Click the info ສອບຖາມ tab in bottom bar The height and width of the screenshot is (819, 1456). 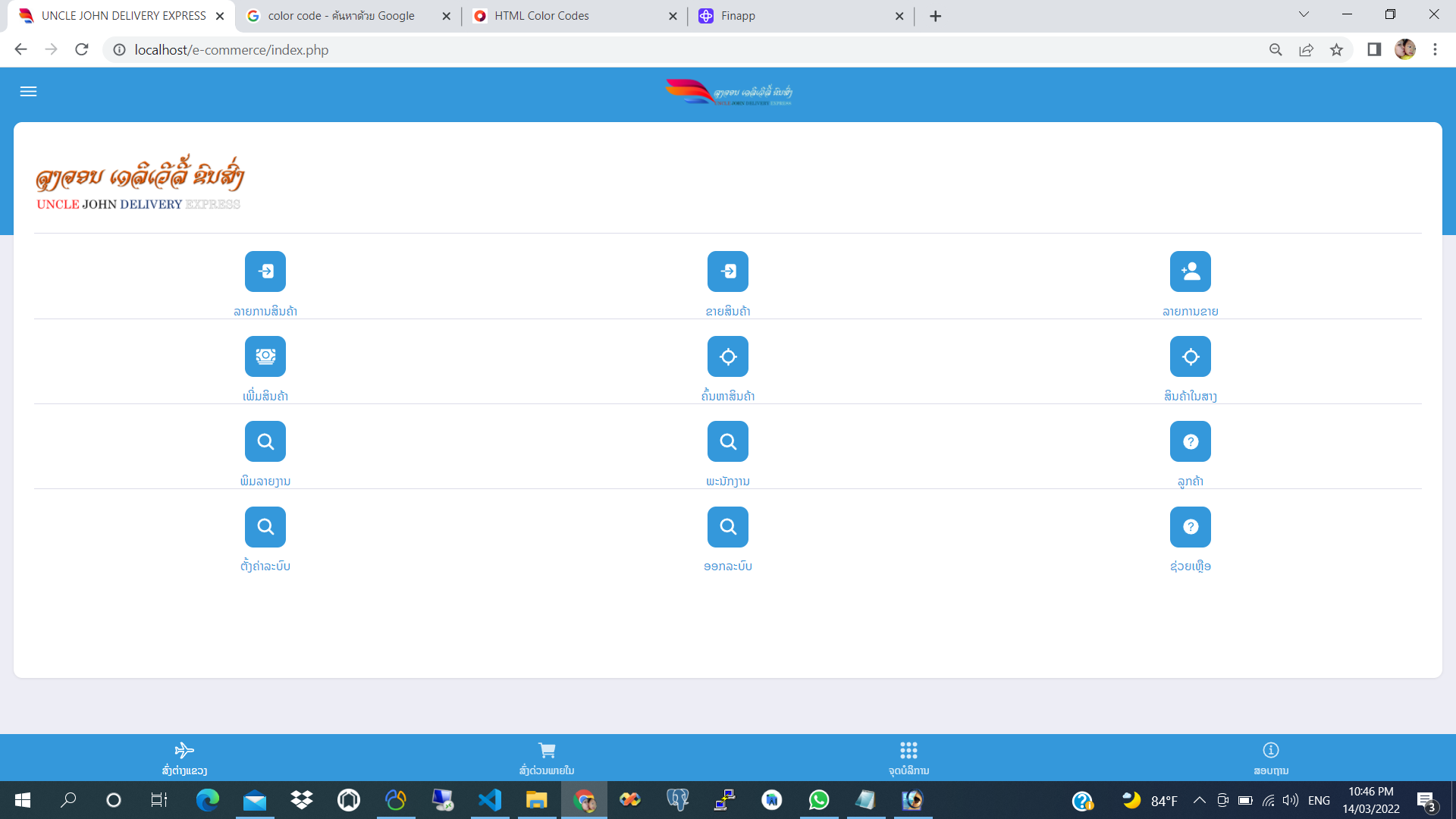coord(1271,758)
